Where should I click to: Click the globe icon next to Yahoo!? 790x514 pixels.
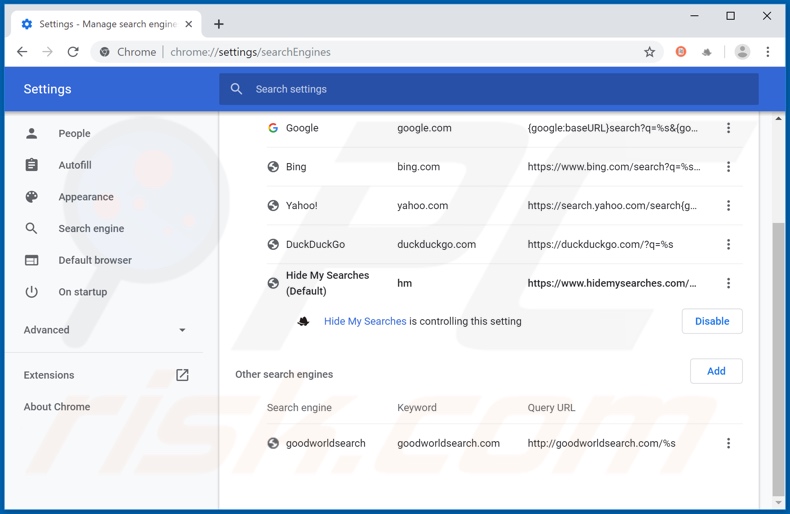point(273,206)
